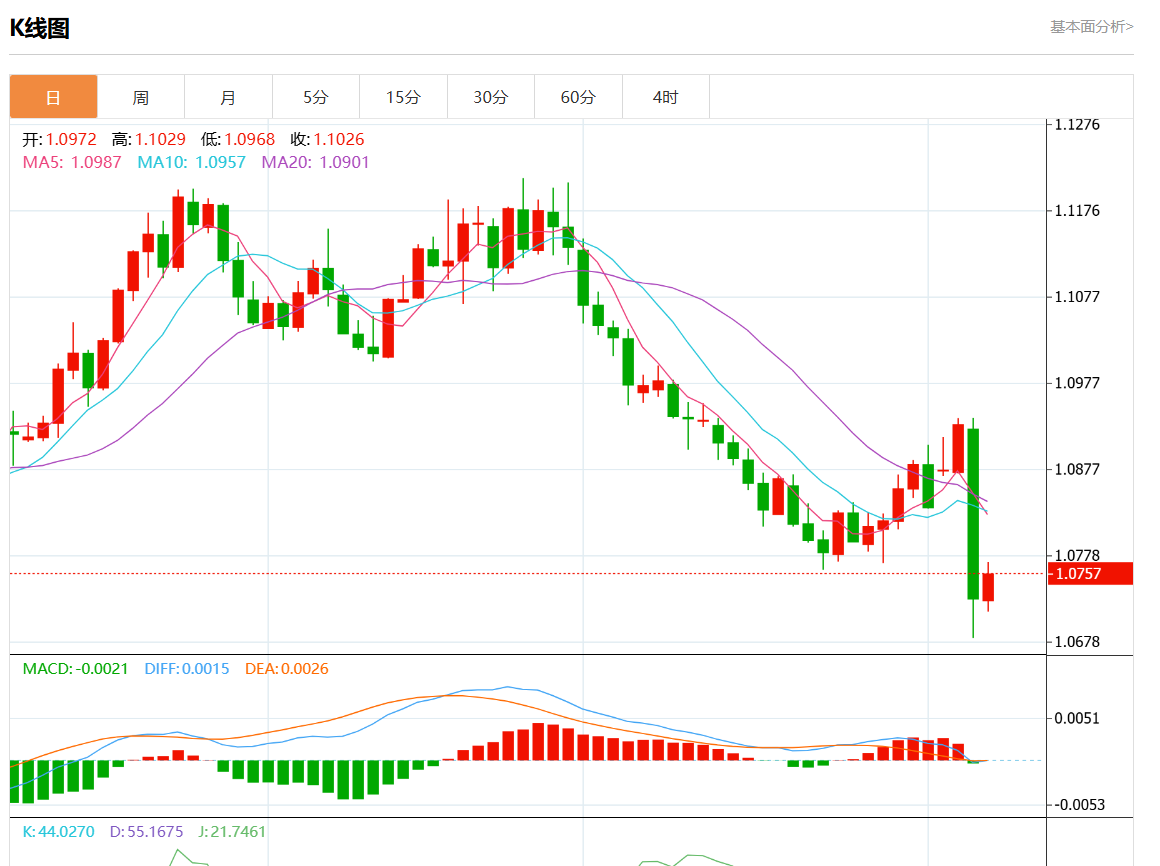
Task: Show the 60分 interval chart
Action: tap(578, 97)
